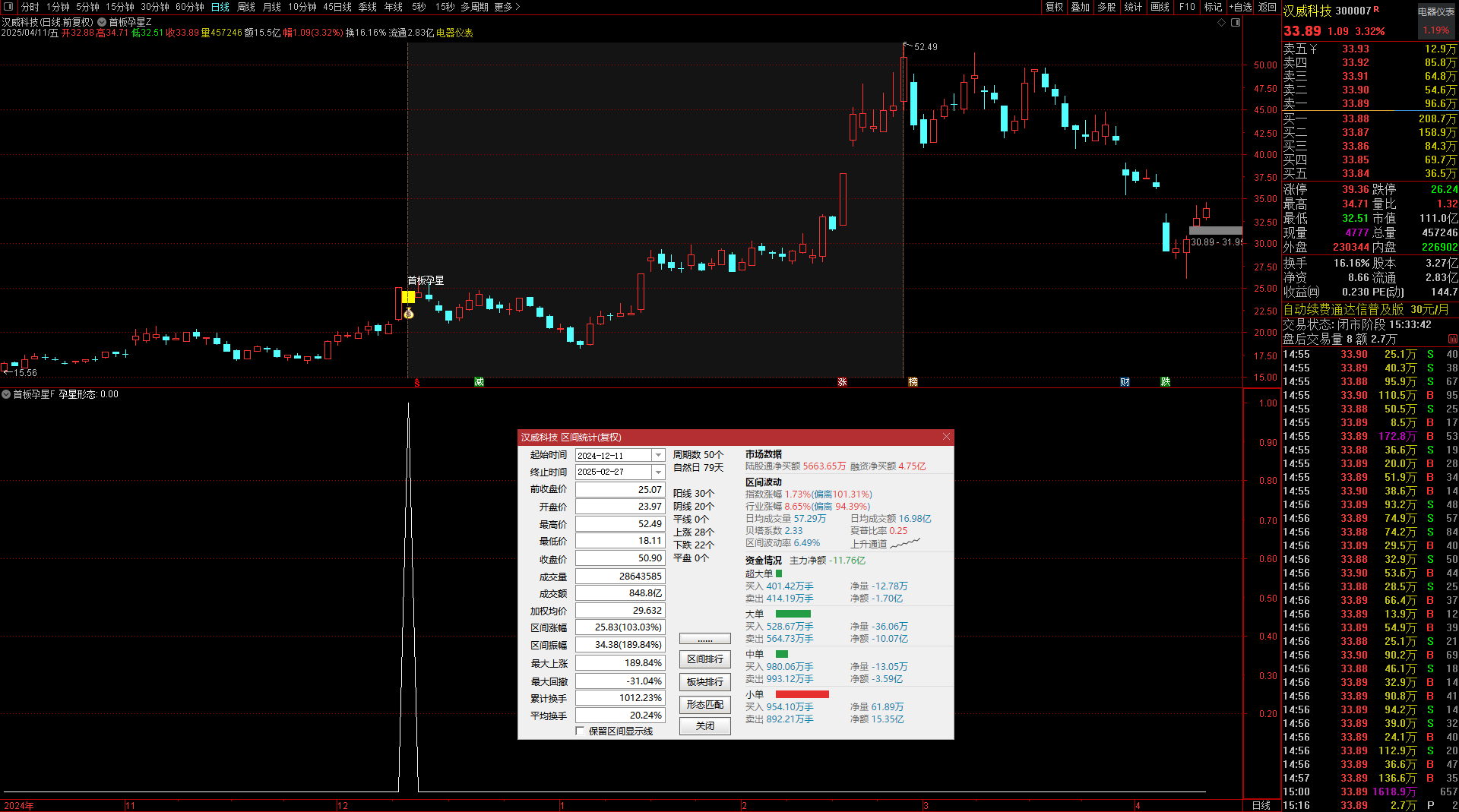Click the small red icon beside 盘后交易量
The width and height of the screenshot is (1459, 812).
(1452, 339)
